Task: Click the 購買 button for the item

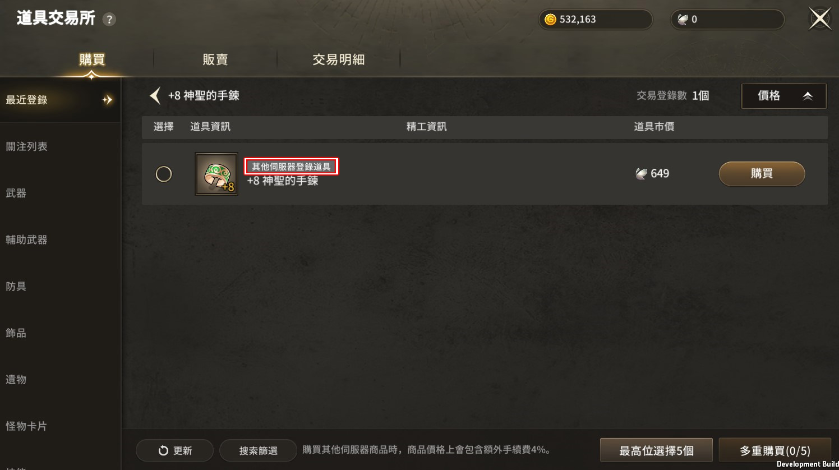Action: (x=761, y=173)
